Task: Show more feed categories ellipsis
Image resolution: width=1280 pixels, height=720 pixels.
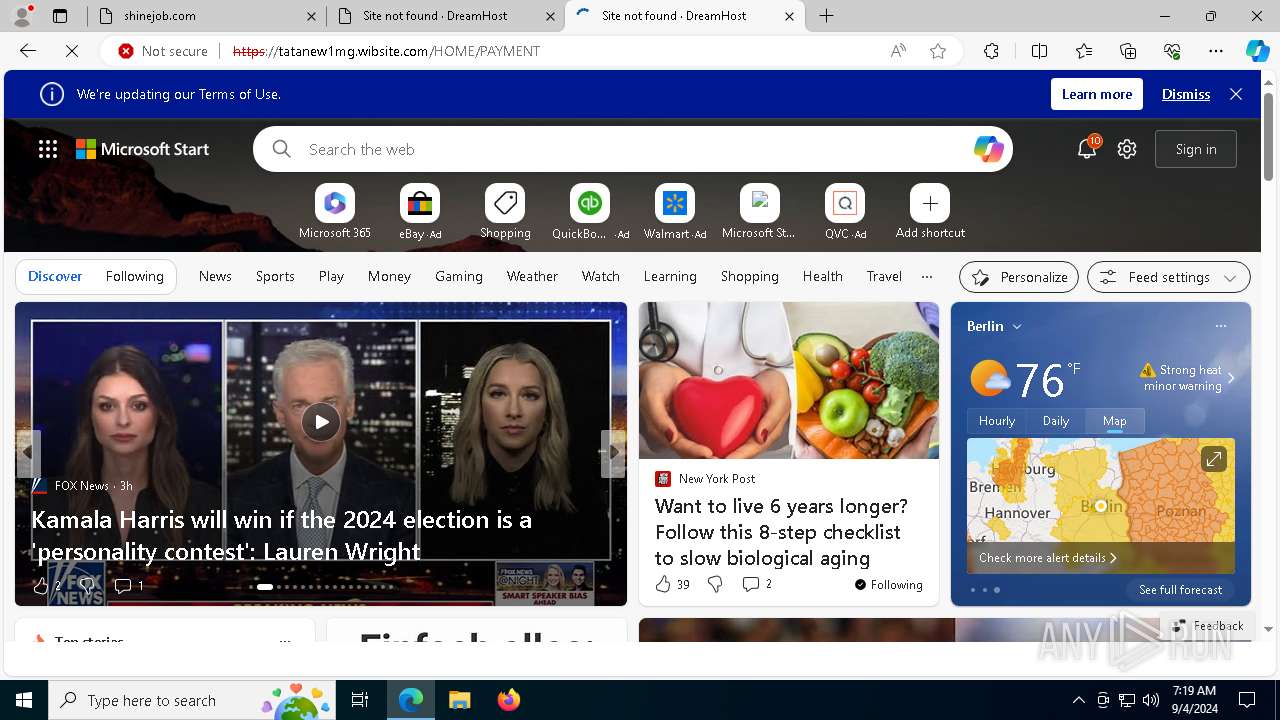Action: tap(926, 276)
